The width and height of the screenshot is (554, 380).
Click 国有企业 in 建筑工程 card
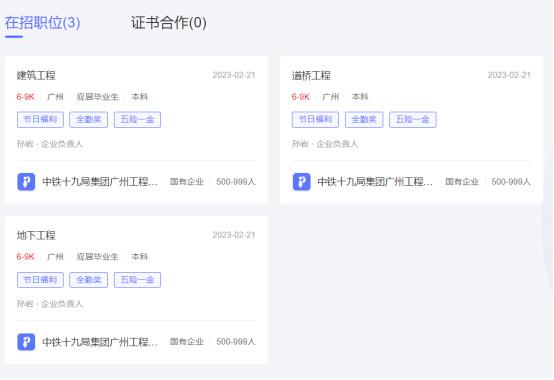coord(187,182)
